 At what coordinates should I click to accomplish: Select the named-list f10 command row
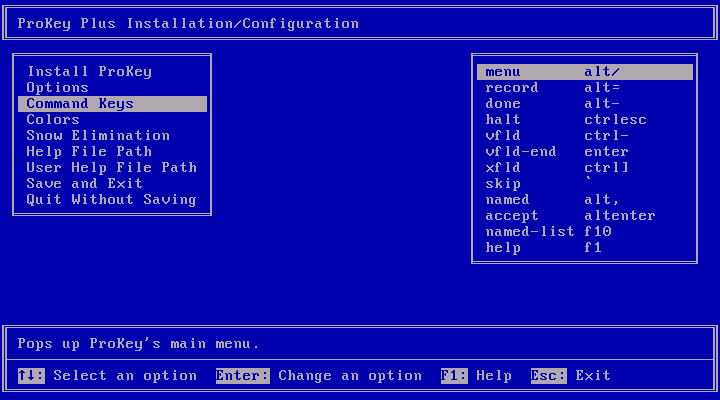585,232
